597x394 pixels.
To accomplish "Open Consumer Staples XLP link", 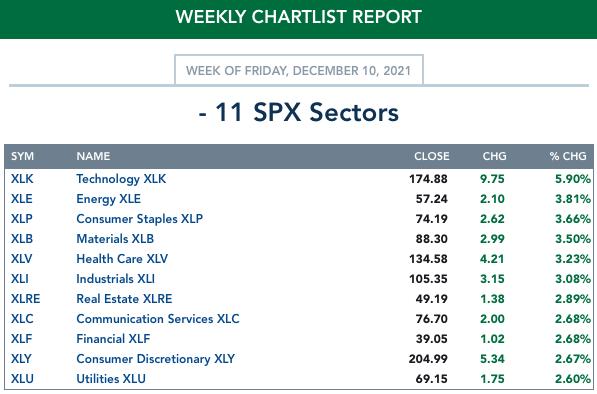I will pyautogui.click(x=139, y=219).
